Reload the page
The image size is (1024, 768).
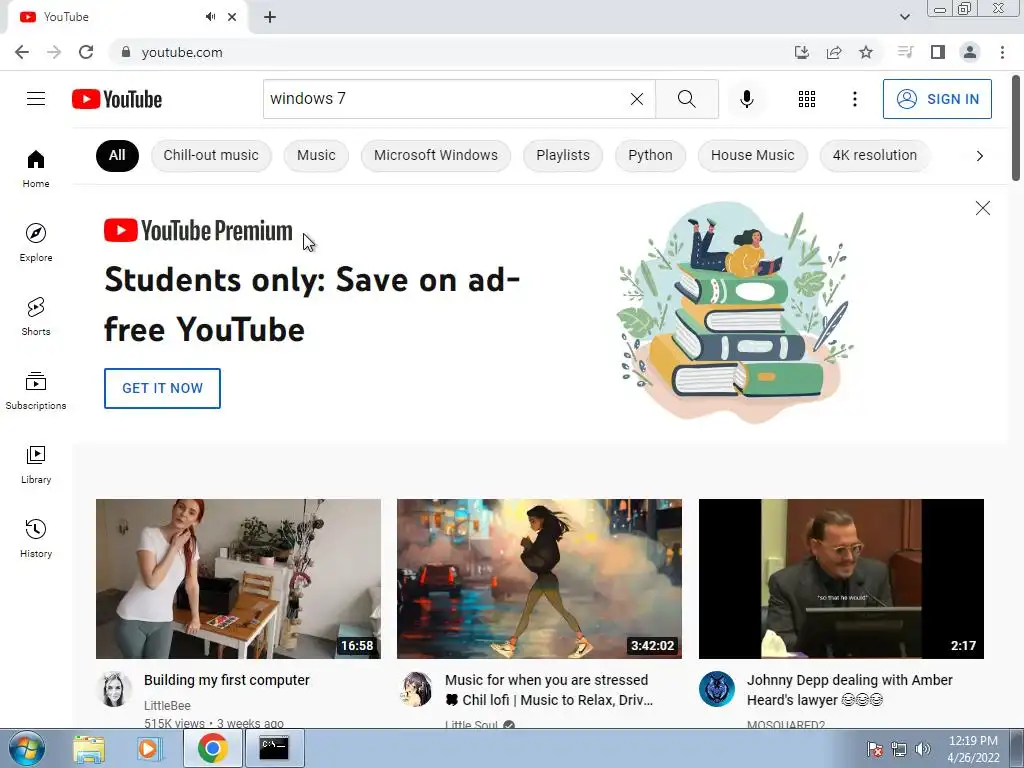click(x=86, y=52)
